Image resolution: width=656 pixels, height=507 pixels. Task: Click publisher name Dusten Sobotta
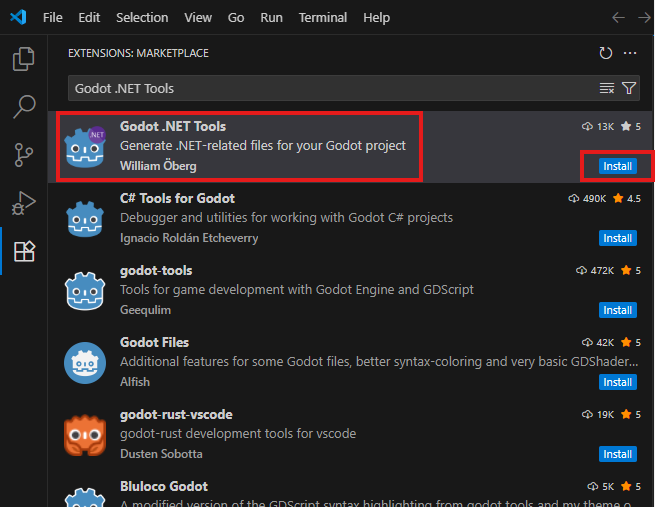(161, 454)
